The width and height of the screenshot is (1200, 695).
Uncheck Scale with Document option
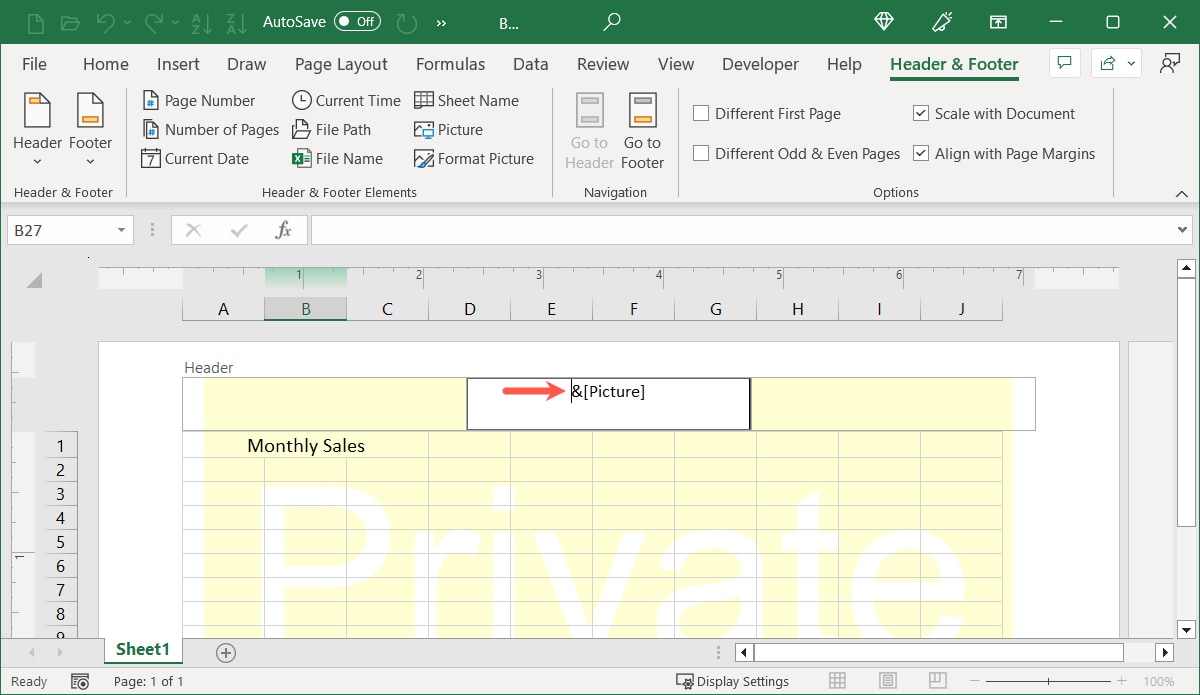(921, 114)
